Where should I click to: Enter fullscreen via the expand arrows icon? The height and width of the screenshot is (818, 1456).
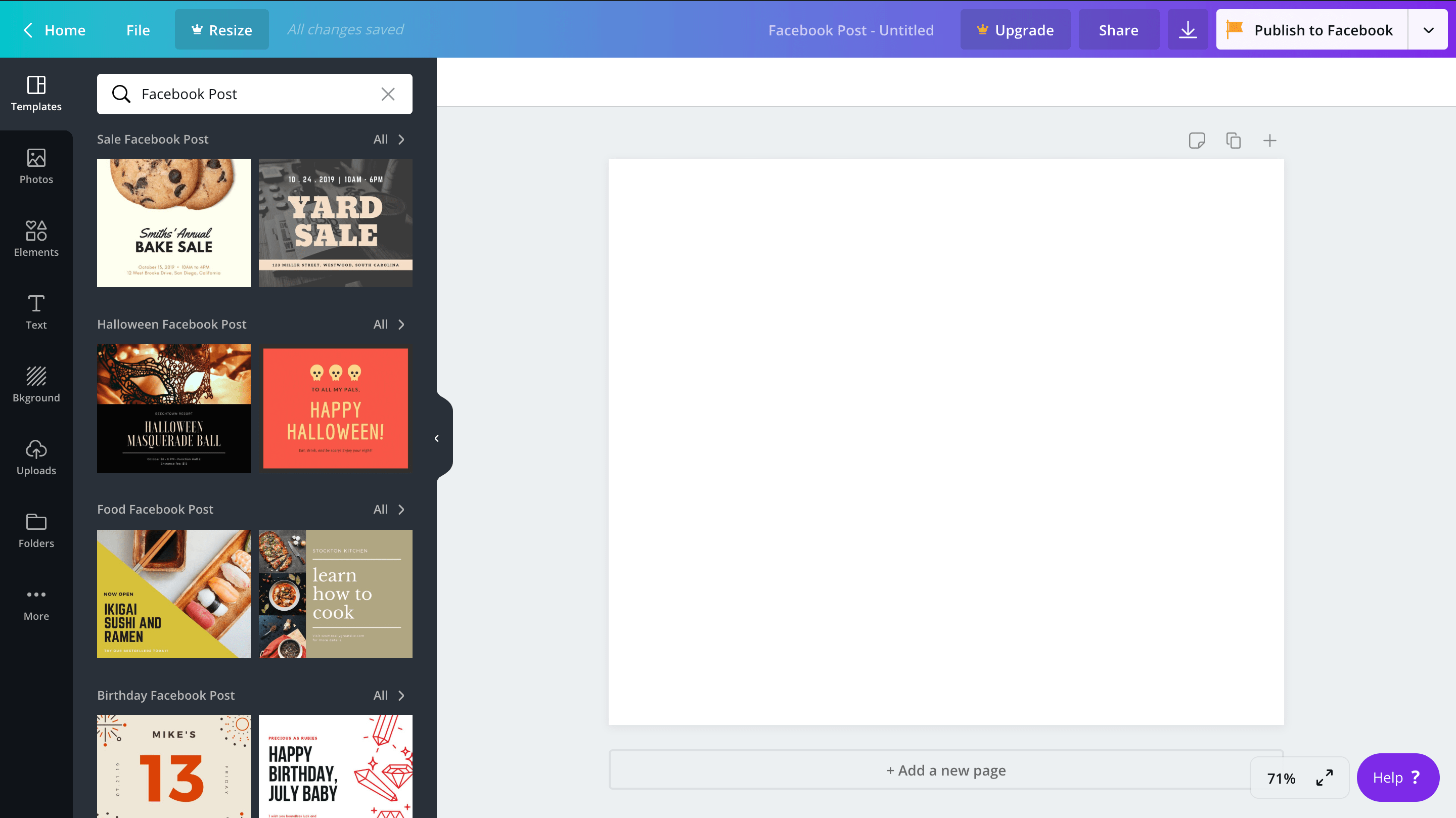point(1325,778)
